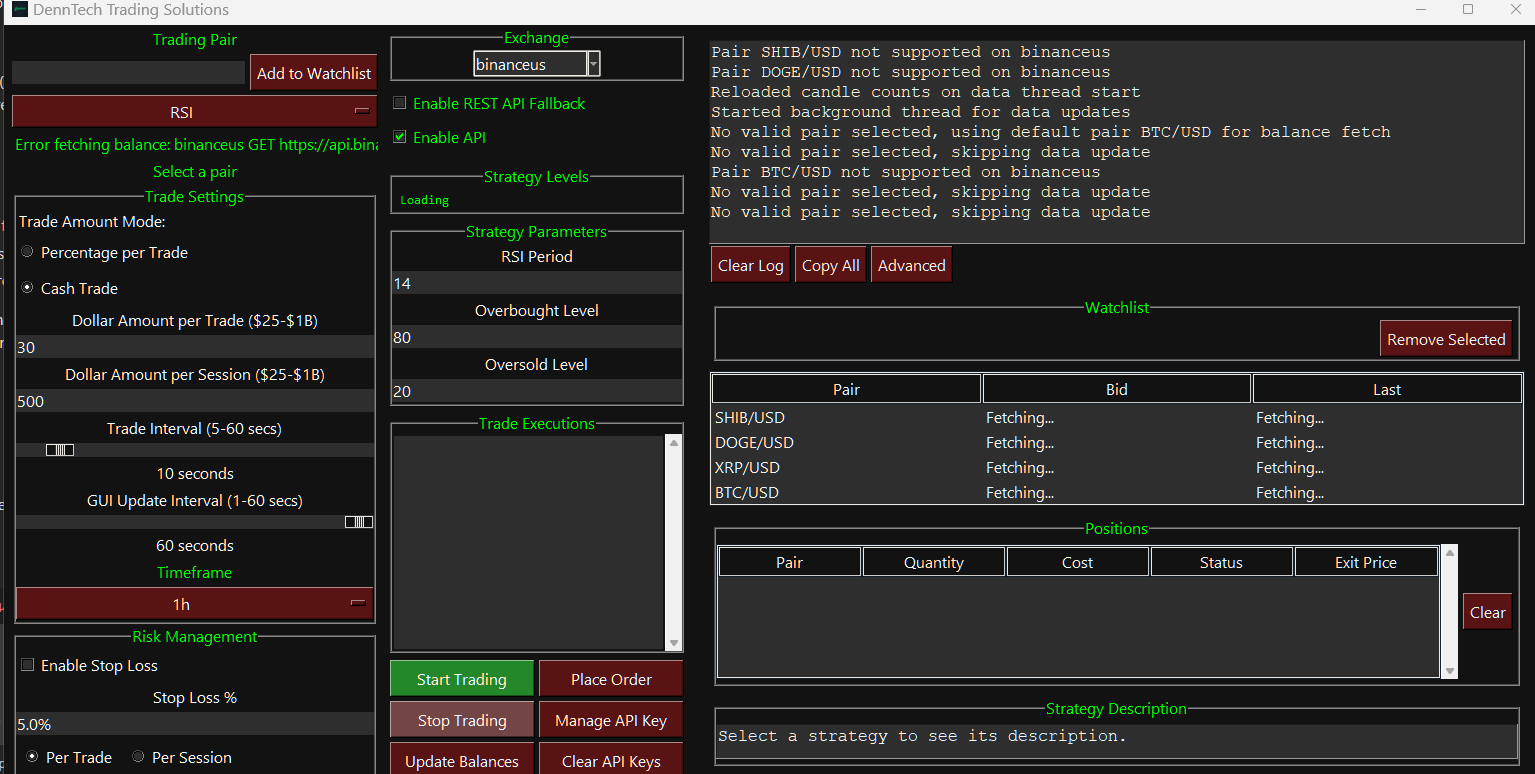The image size is (1535, 774).
Task: Open the Advanced log options
Action: click(911, 264)
